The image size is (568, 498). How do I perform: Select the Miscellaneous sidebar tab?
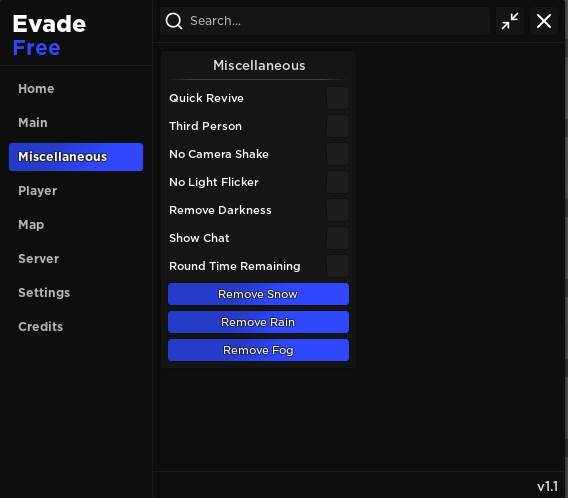pos(76,157)
